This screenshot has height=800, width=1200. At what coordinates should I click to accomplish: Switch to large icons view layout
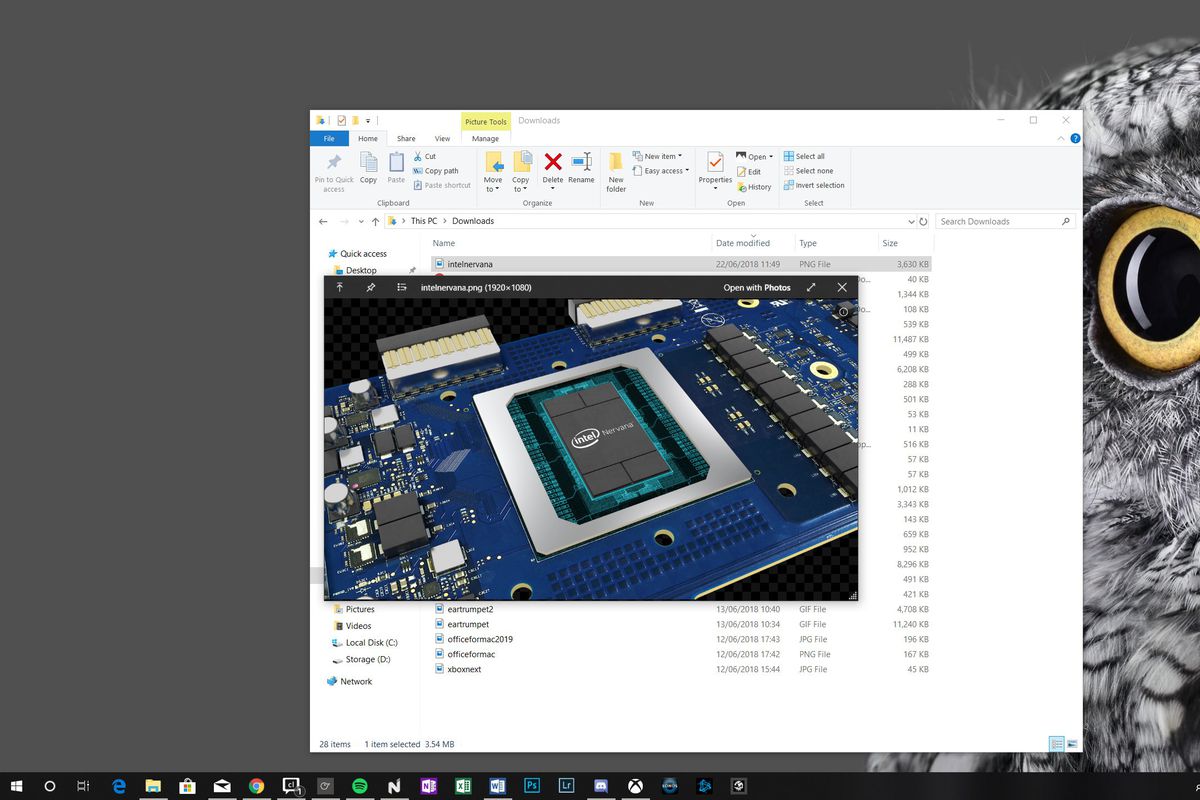coord(1072,744)
